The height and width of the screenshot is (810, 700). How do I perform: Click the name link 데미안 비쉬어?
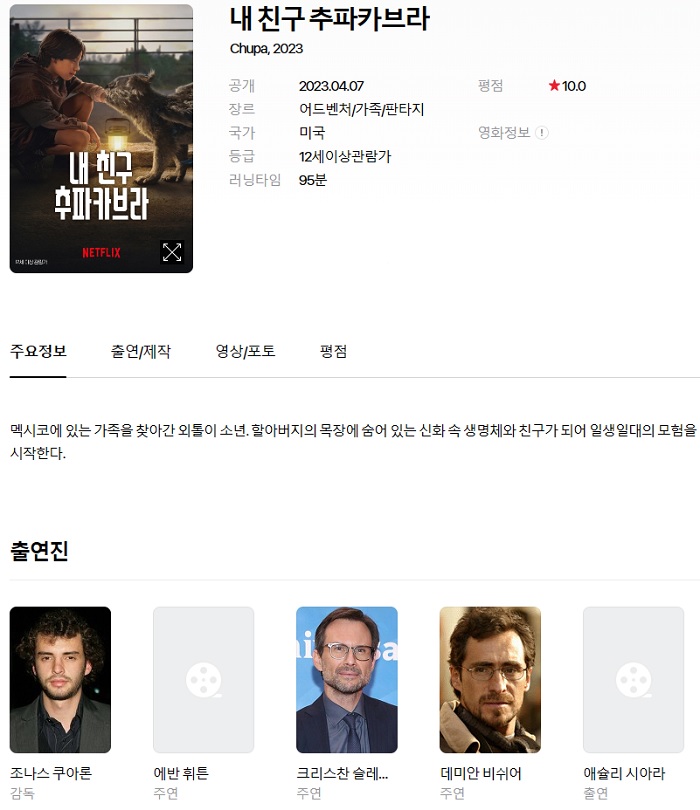[x=481, y=773]
